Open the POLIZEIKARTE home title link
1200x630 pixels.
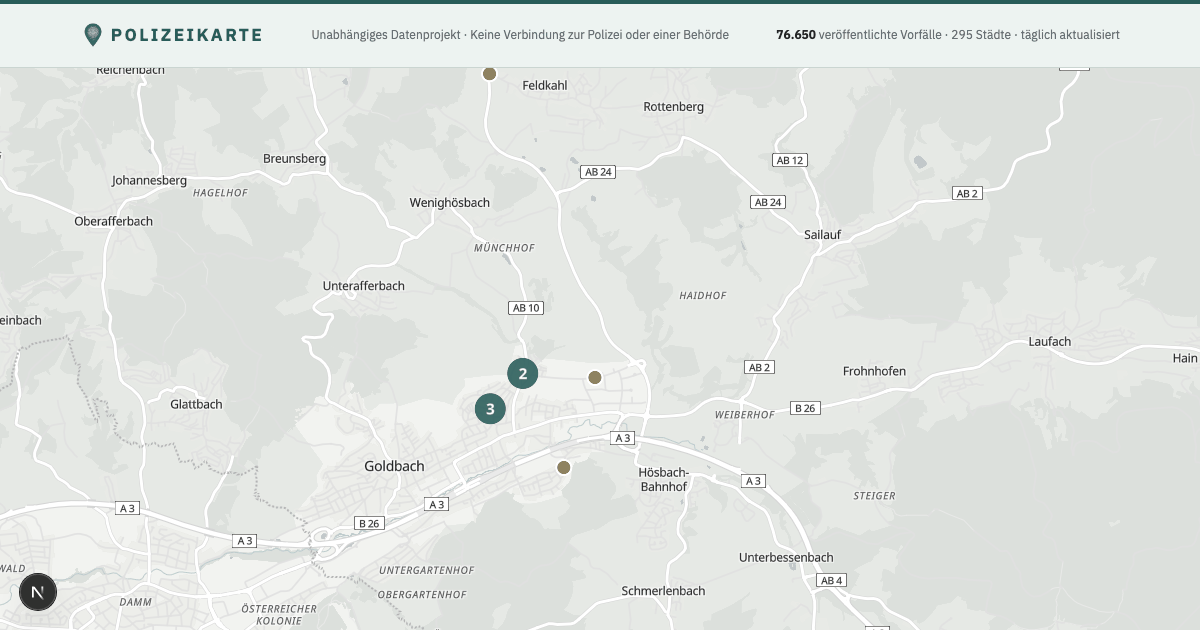click(x=186, y=35)
